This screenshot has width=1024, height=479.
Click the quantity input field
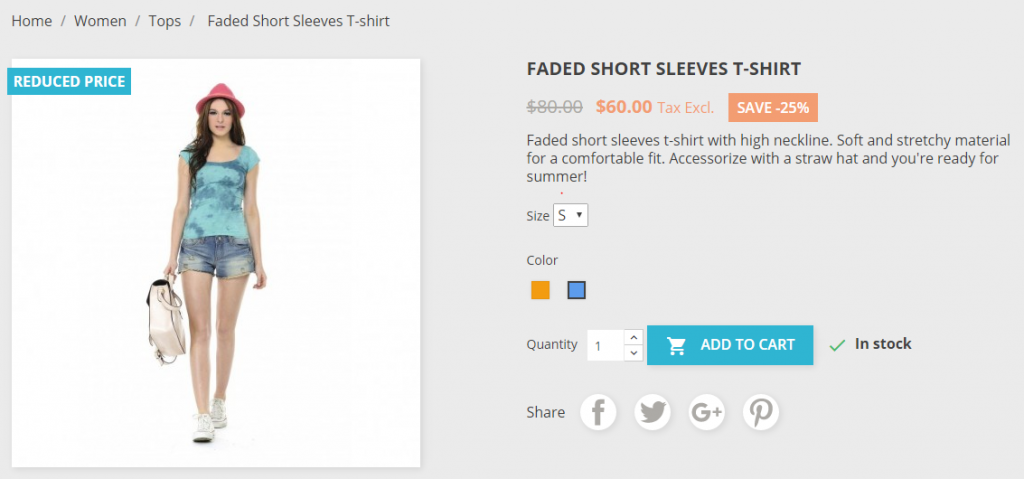[605, 346]
